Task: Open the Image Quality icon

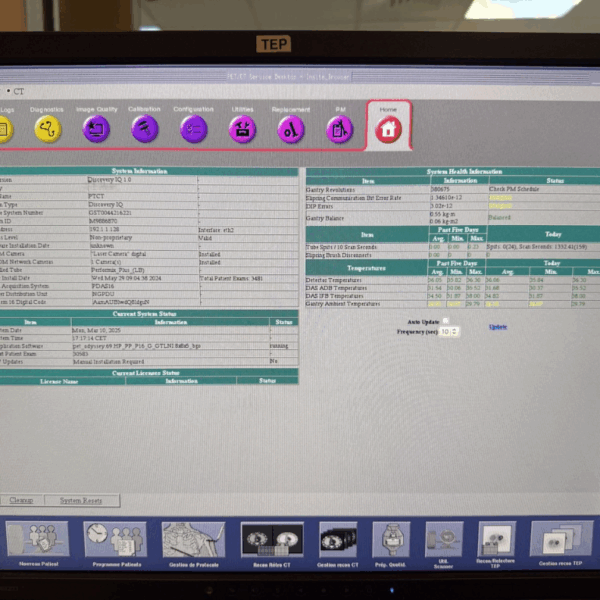Action: [x=96, y=129]
